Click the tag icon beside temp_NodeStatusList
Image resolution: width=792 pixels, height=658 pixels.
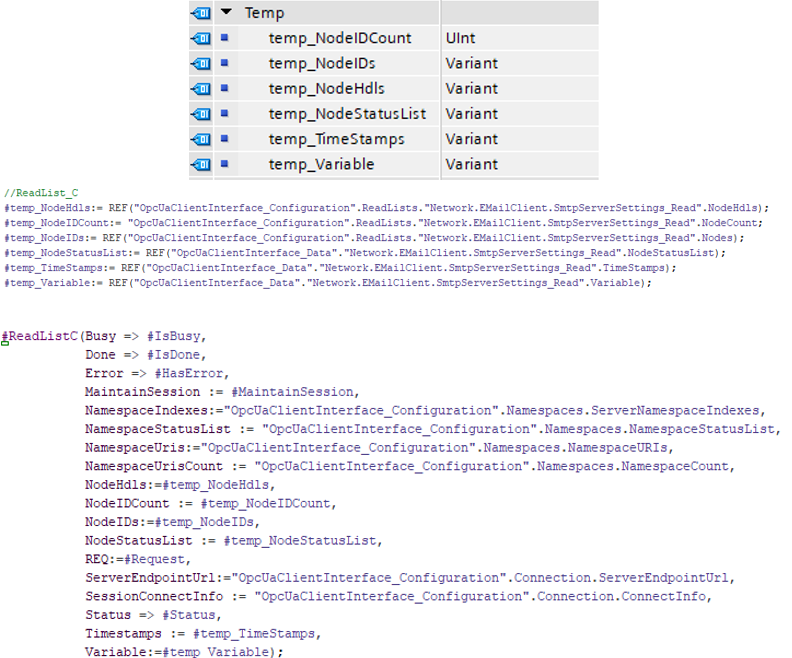point(199,114)
